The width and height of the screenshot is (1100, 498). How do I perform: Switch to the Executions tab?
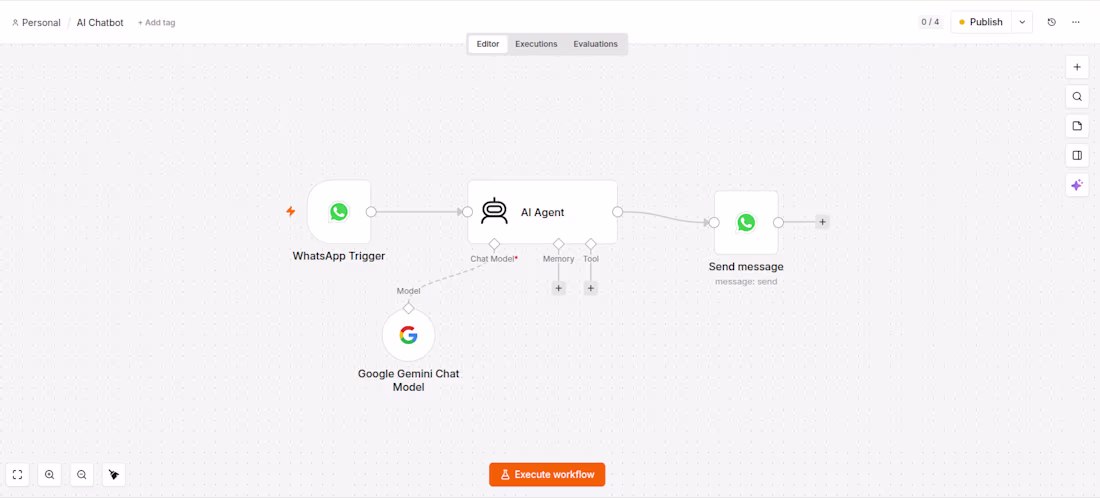point(536,44)
